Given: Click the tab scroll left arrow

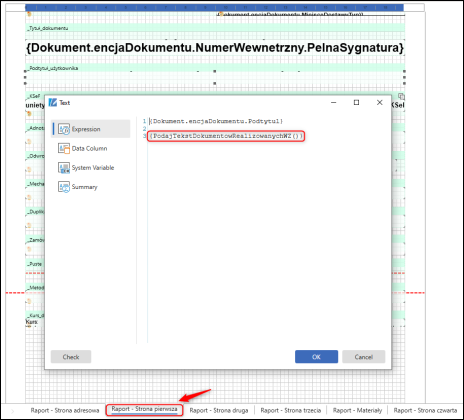Looking at the screenshot, I should click(x=13, y=411).
